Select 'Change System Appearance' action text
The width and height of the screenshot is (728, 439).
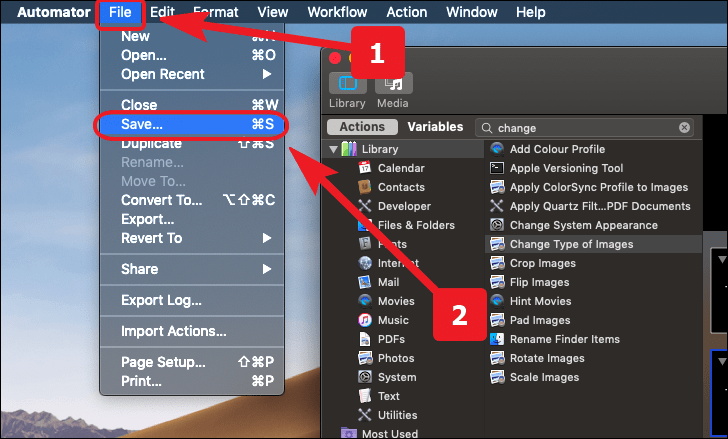click(x=584, y=225)
